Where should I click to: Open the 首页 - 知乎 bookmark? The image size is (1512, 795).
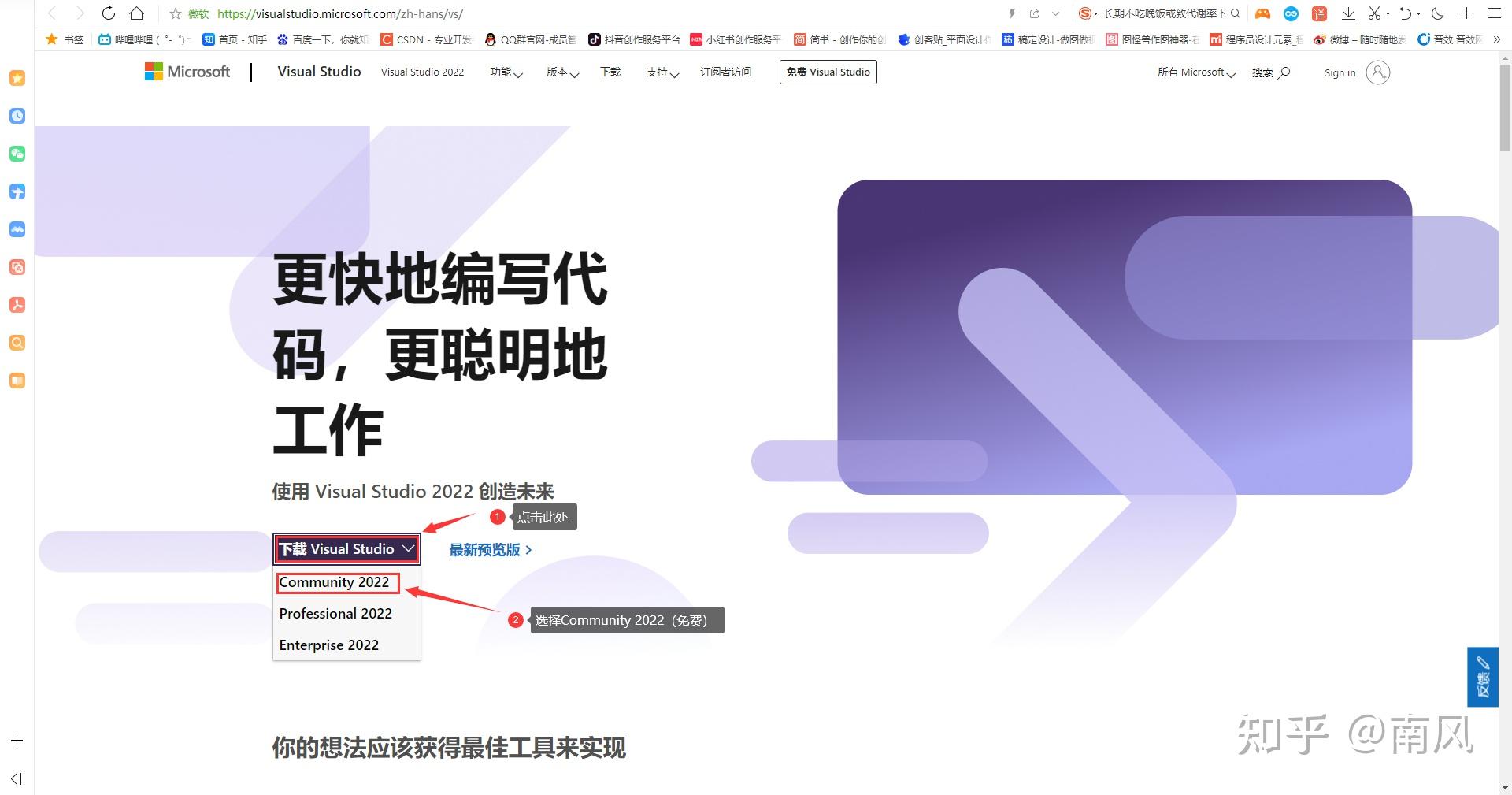point(235,39)
